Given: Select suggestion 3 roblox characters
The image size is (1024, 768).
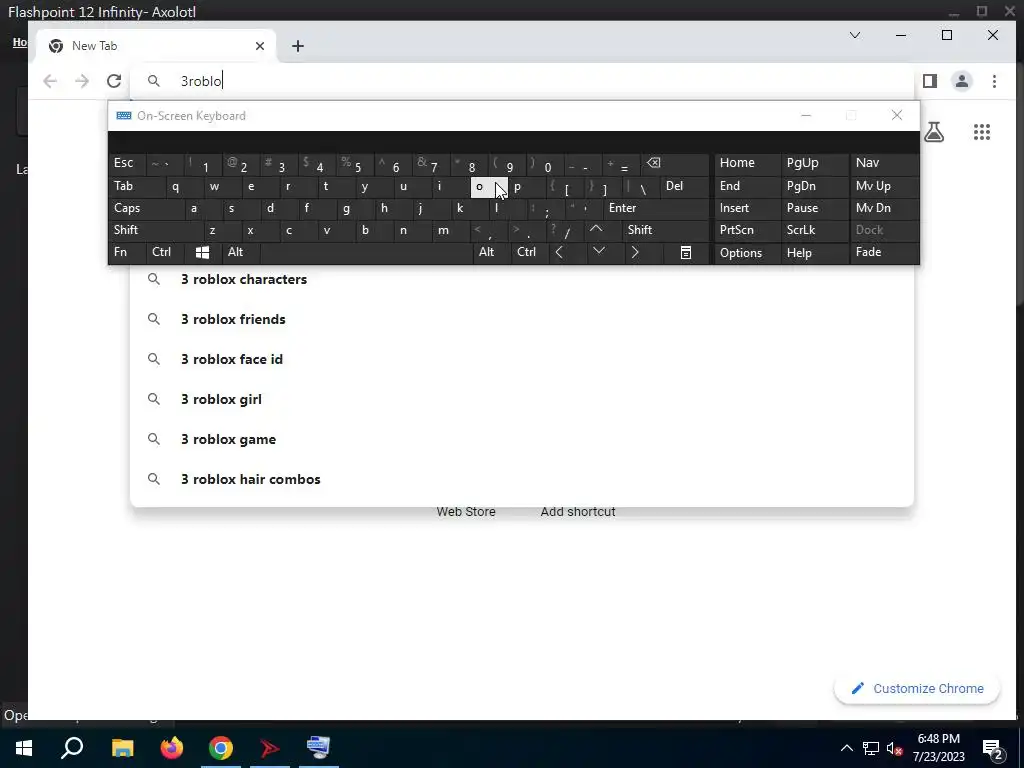Looking at the screenshot, I should click(x=522, y=280).
